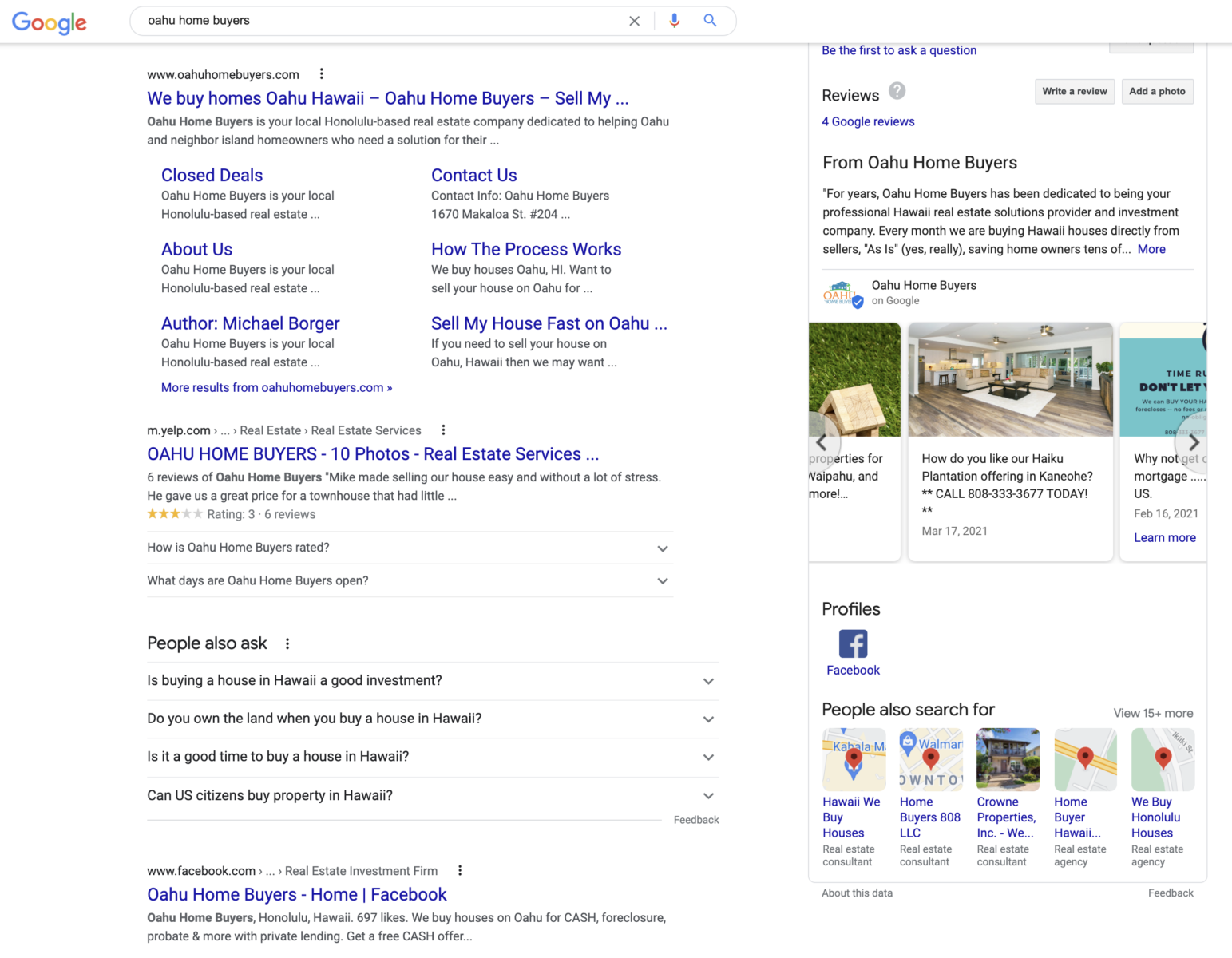Screen dimensions: 1232x958
Task: Click More to expand business description
Action: click(x=1151, y=250)
